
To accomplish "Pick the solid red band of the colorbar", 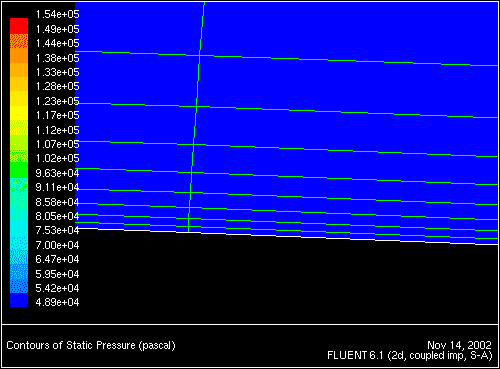I will coord(19,26).
